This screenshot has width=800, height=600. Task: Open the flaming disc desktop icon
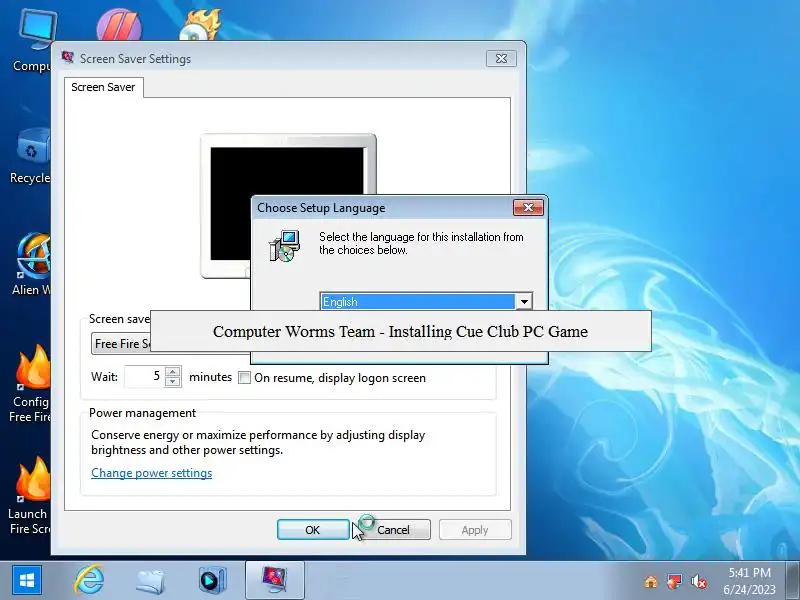click(201, 26)
